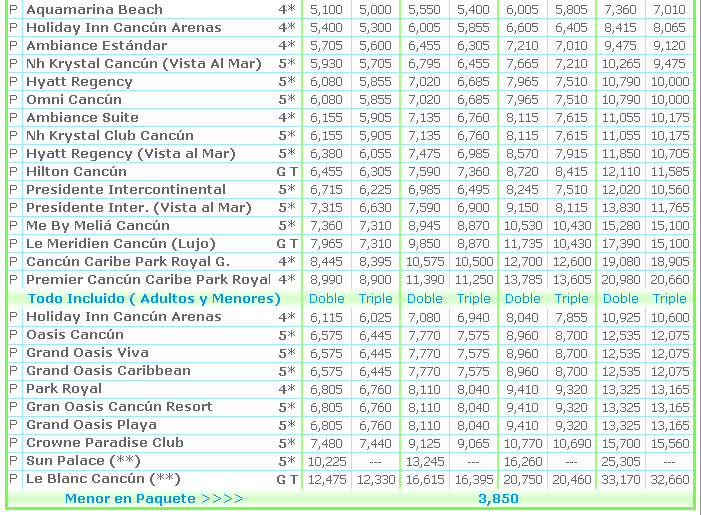Select the 3,850 child package price
The height and width of the screenshot is (515, 701).
498,499
